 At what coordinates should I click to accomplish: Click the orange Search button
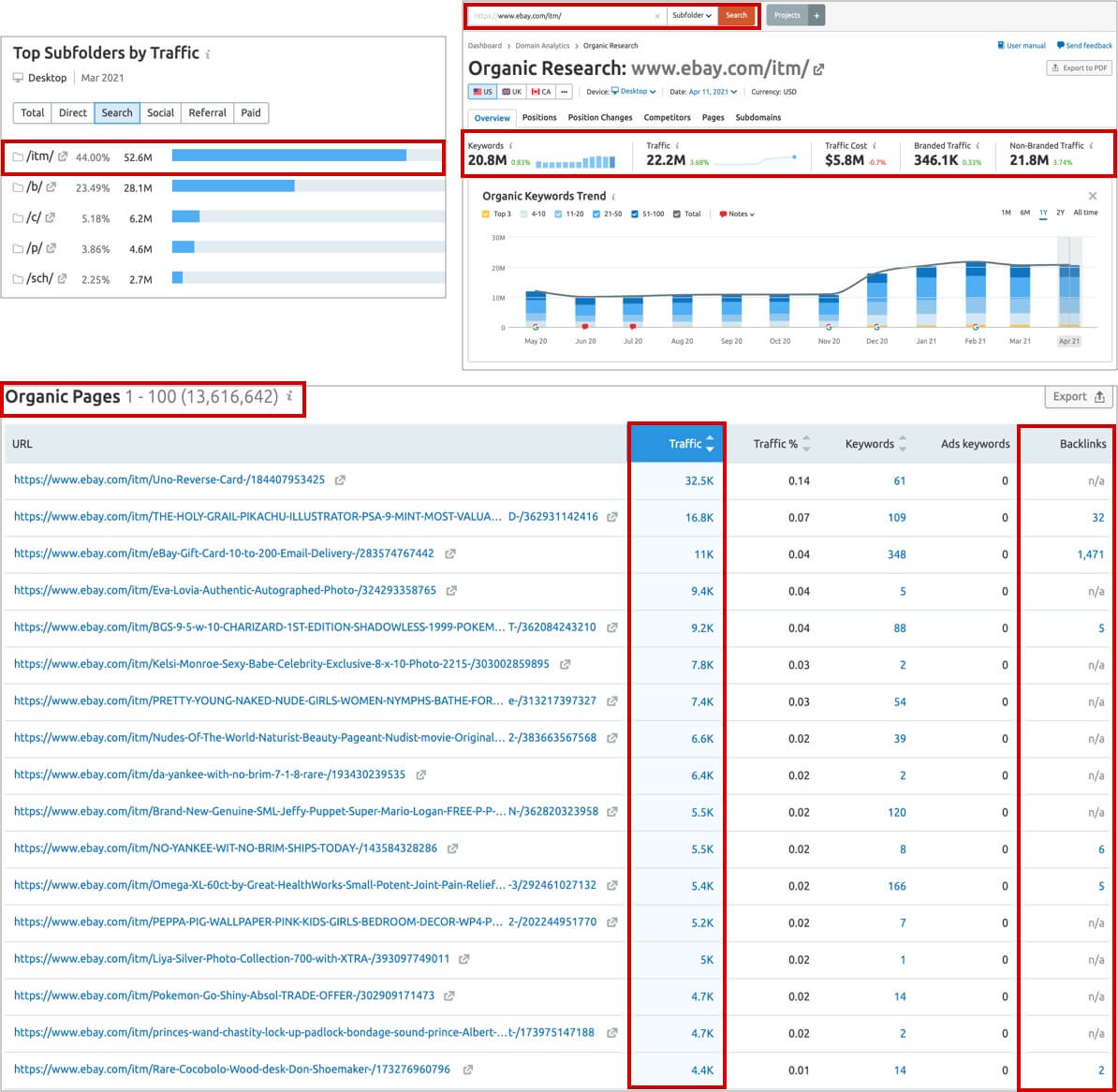[x=737, y=15]
